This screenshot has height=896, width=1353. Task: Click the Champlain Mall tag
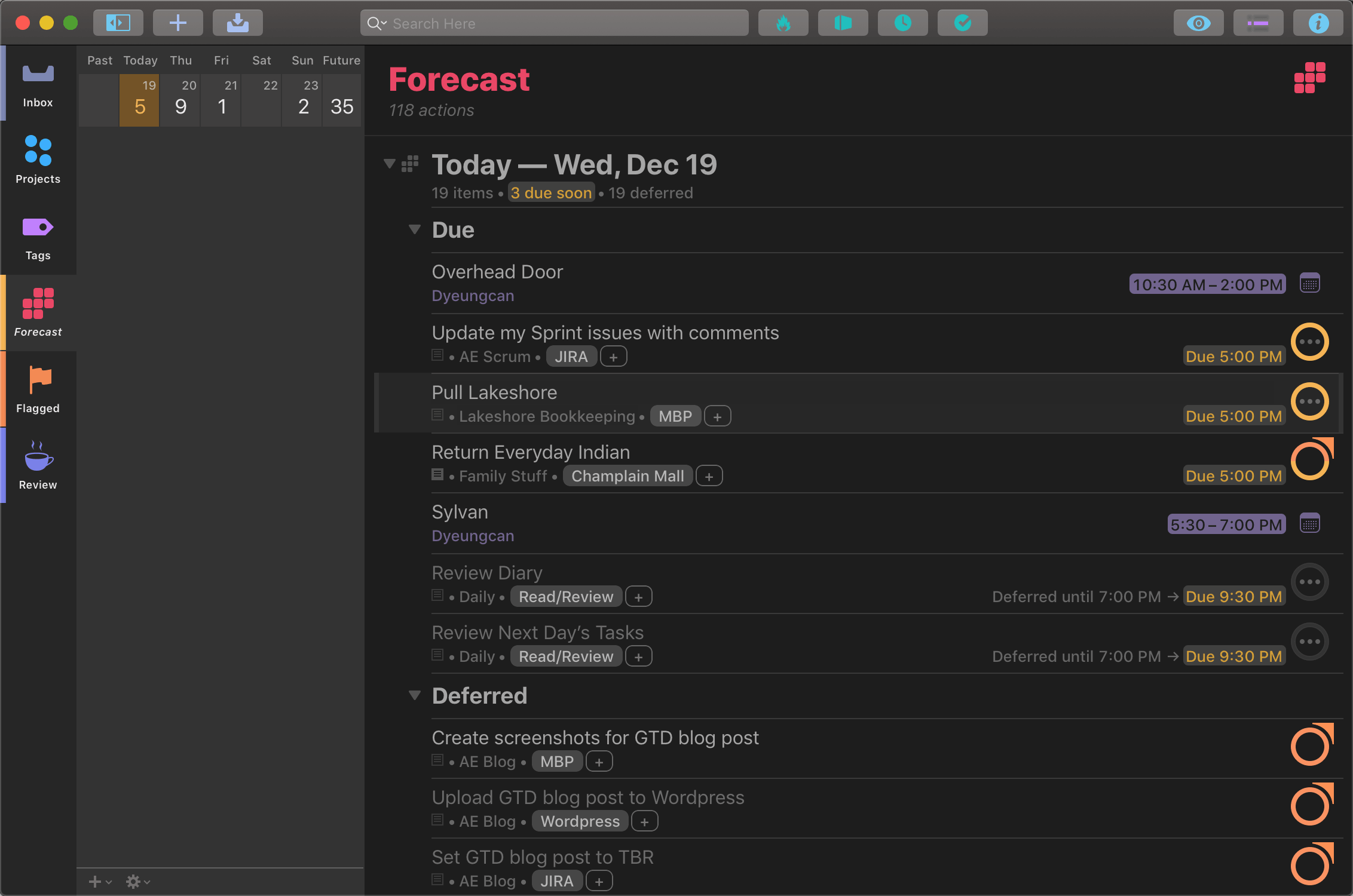tap(627, 476)
